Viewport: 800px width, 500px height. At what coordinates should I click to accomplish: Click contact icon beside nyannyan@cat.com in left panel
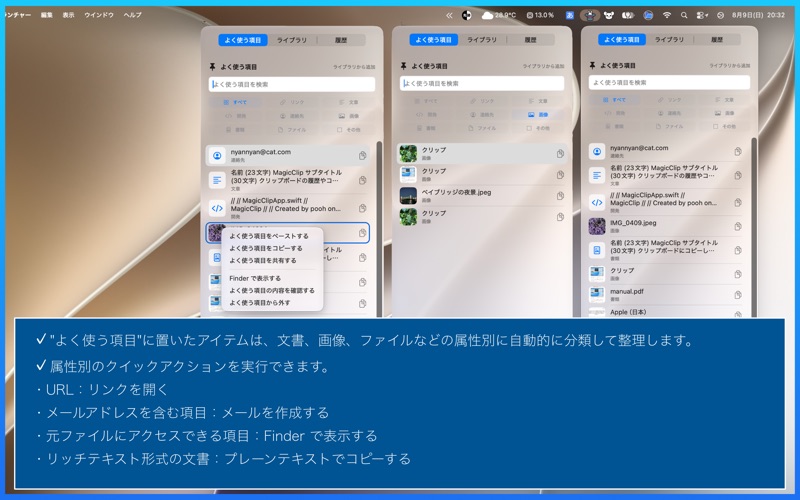(217, 156)
